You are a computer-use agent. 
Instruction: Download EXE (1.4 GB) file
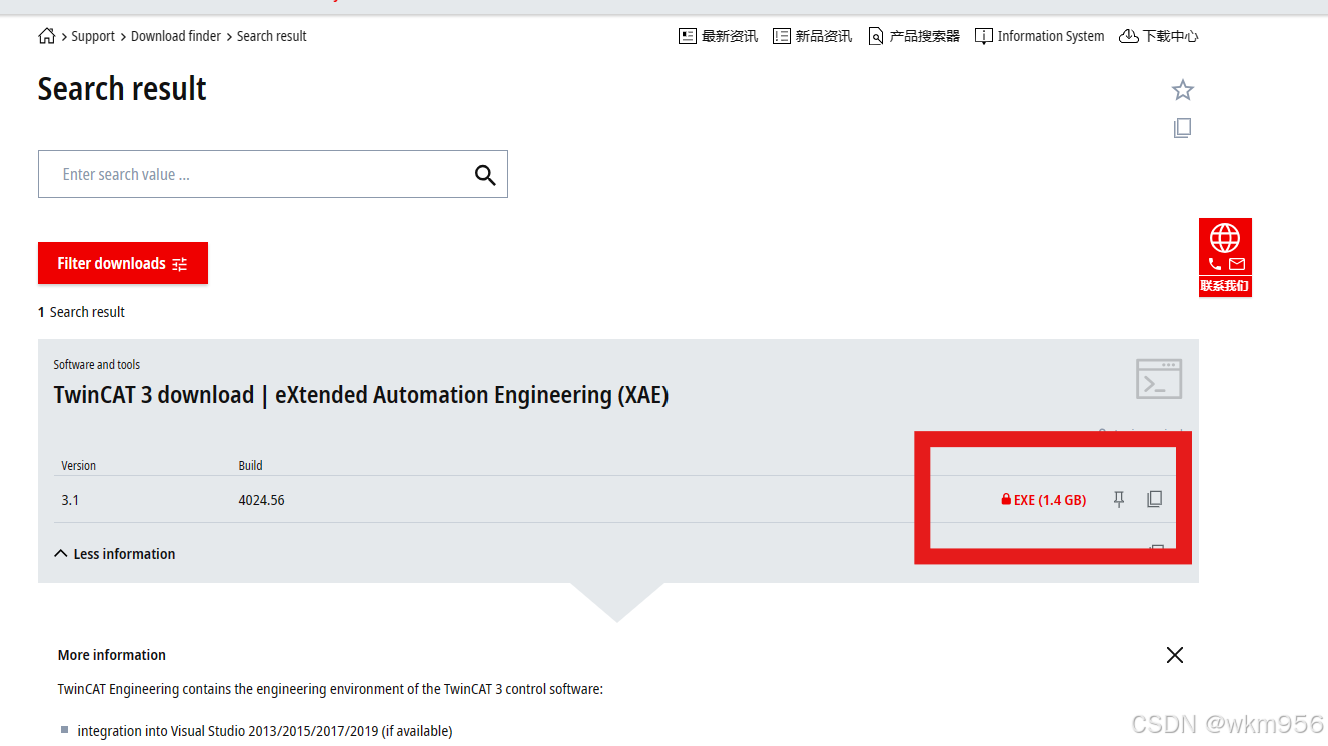pyautogui.click(x=1049, y=500)
